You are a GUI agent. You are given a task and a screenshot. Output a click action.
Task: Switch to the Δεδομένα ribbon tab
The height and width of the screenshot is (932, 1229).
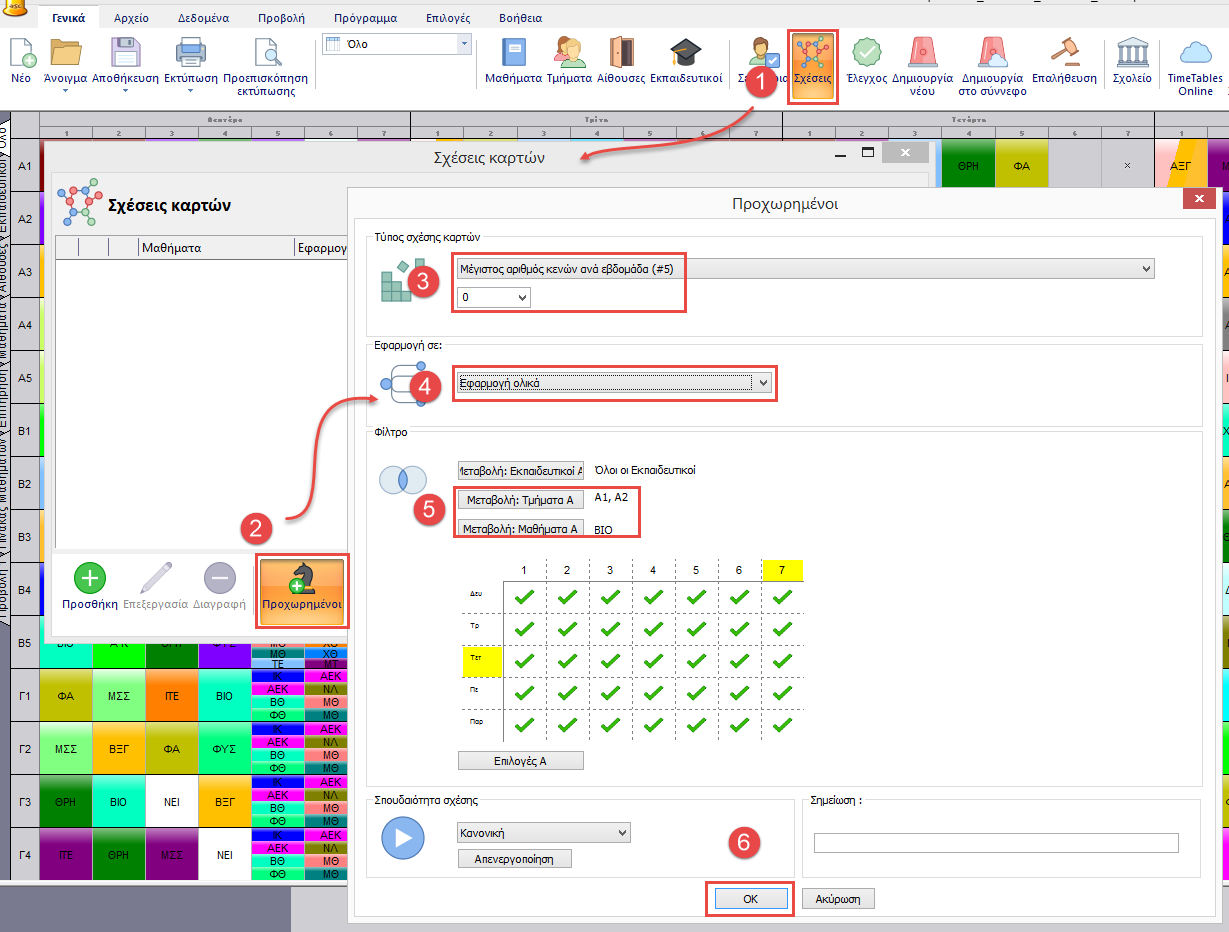(201, 18)
